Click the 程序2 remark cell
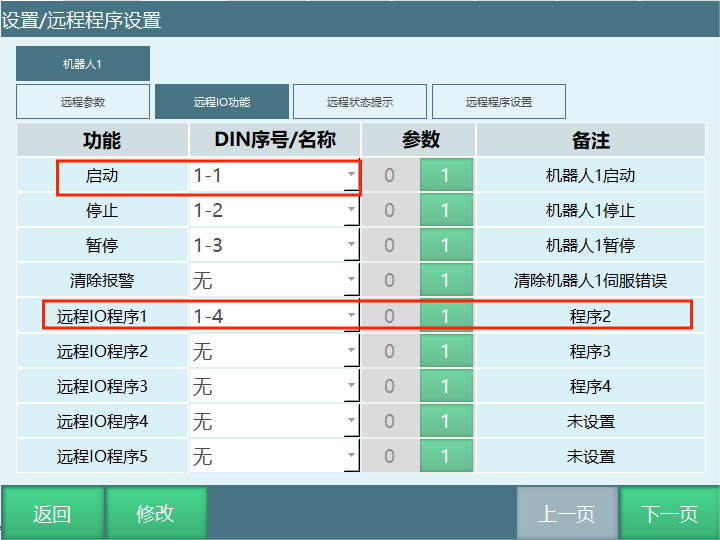Screen dimensions: 720x540 590,316
